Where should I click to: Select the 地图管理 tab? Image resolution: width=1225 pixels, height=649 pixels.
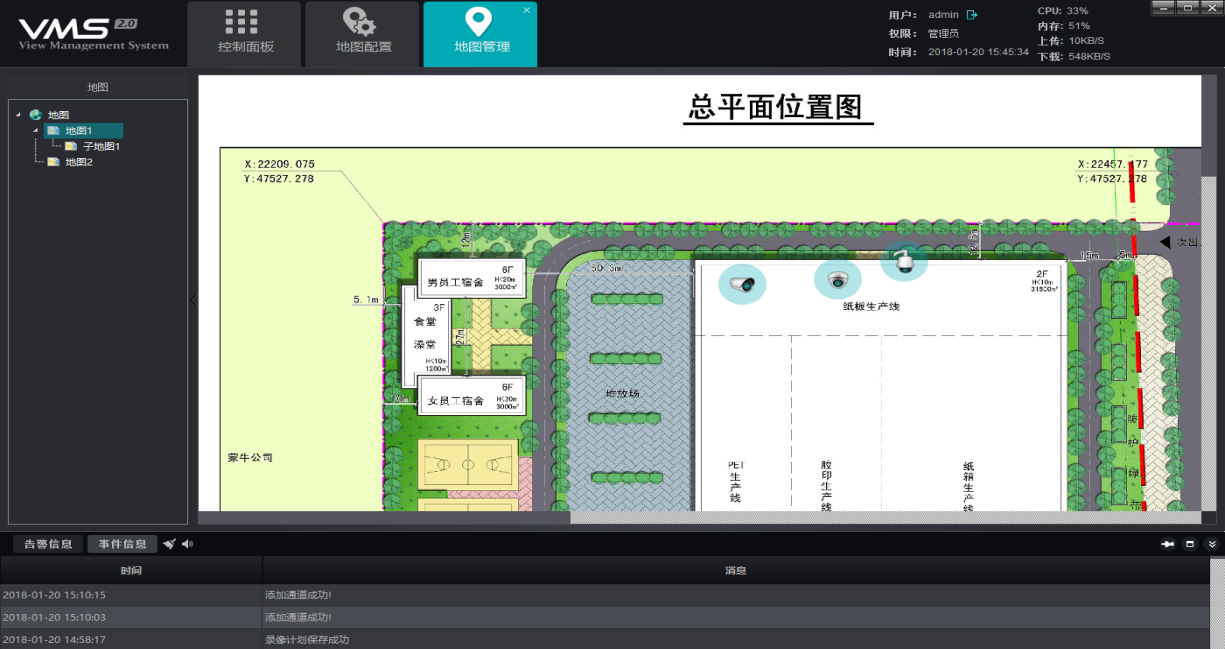click(x=480, y=34)
